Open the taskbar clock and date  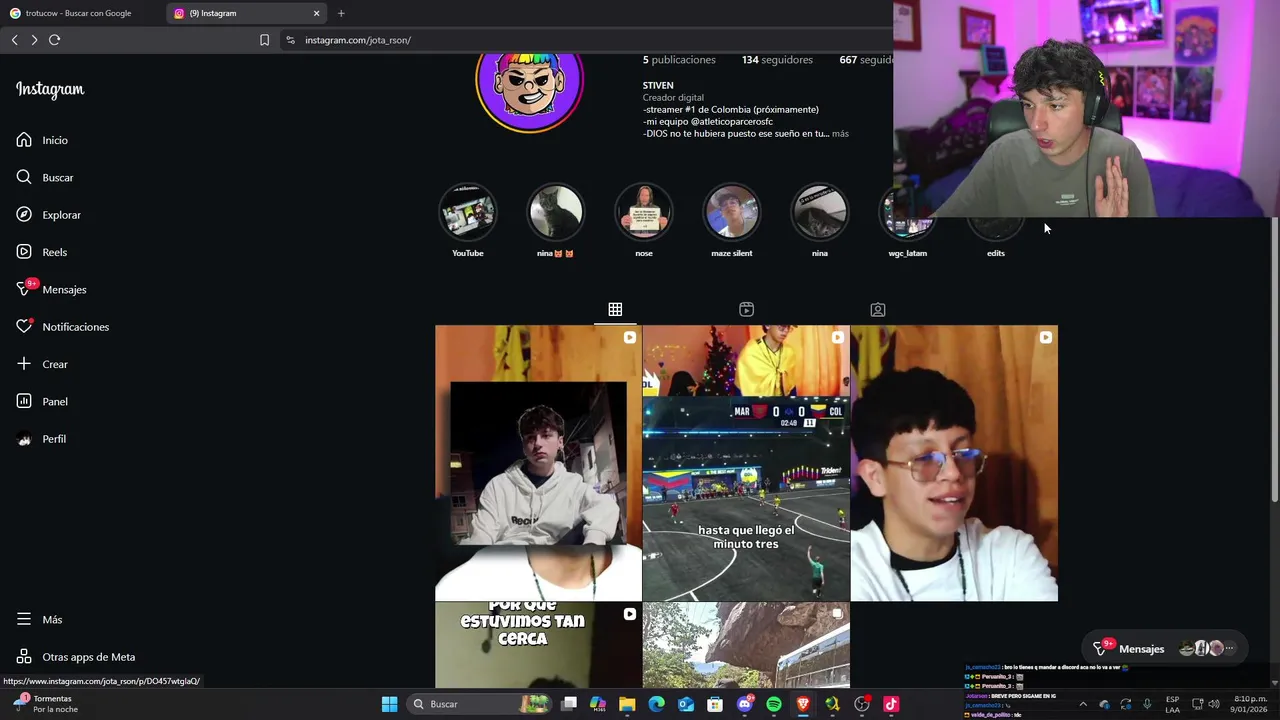tap(1250, 704)
